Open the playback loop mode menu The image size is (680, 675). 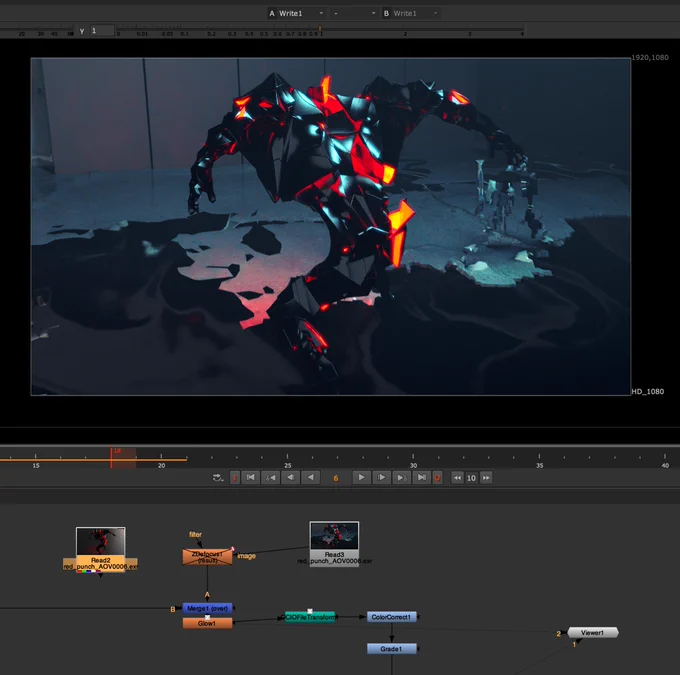click(x=218, y=478)
